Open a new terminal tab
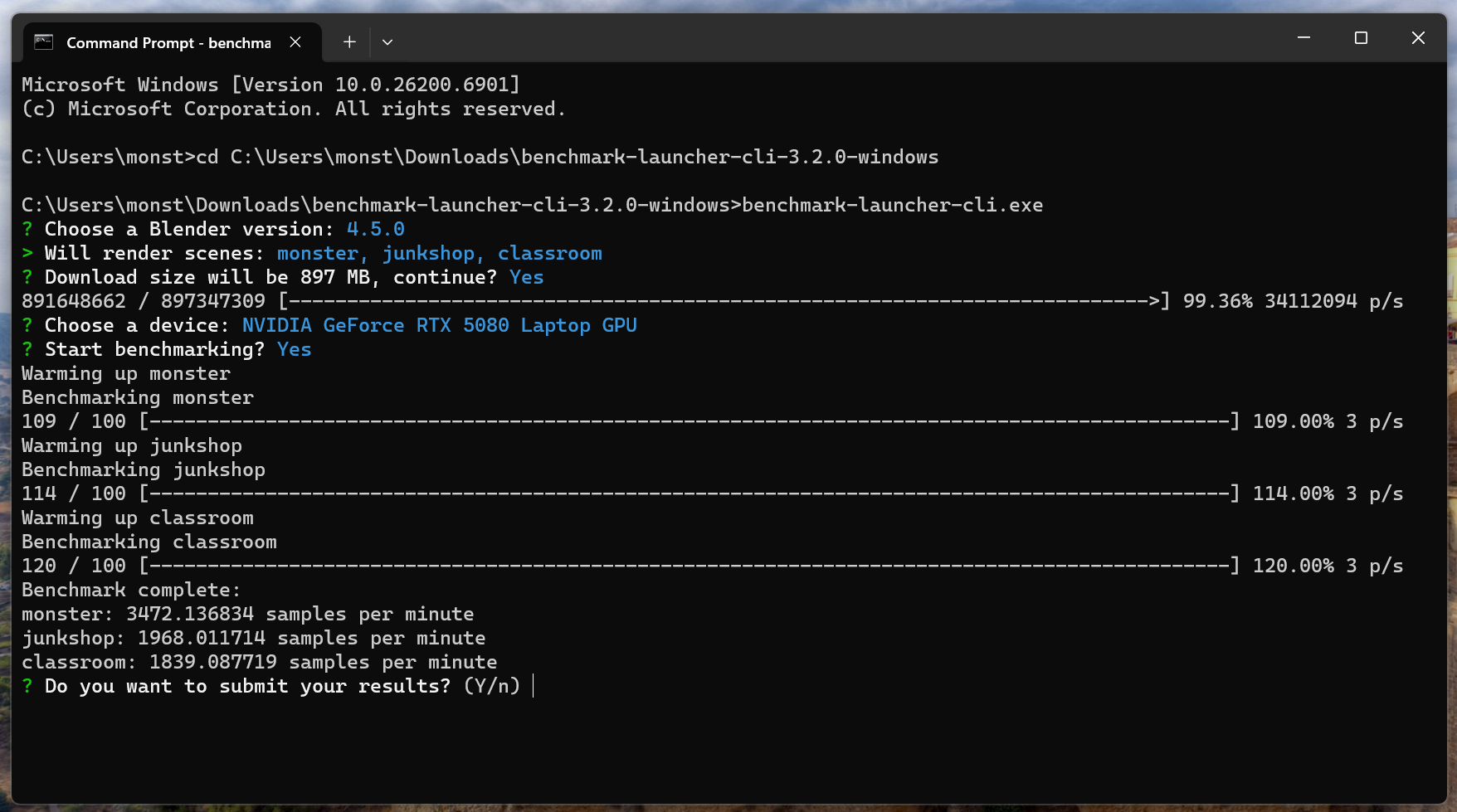 (349, 42)
